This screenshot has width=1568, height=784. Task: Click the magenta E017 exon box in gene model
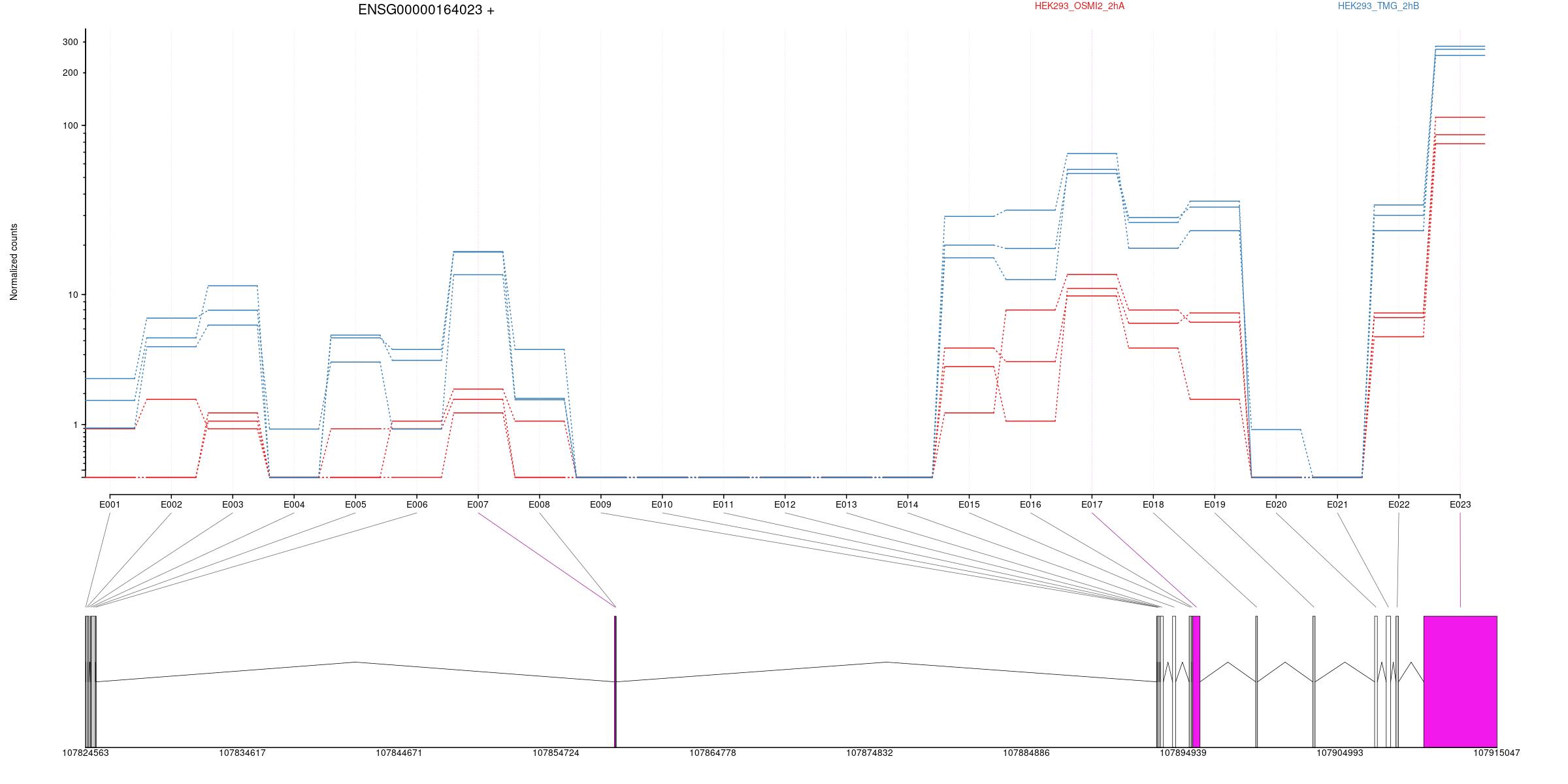[1196, 681]
